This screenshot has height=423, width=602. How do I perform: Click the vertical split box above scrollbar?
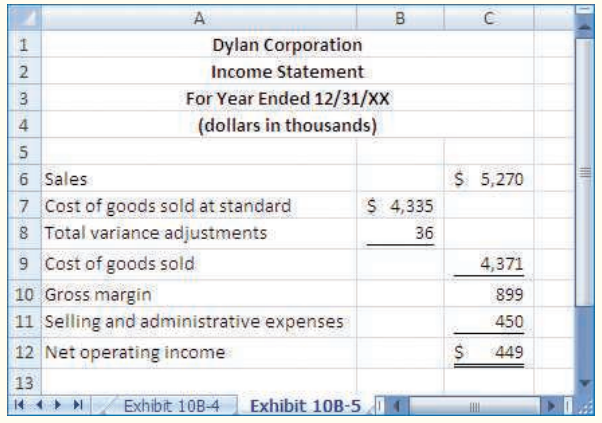584,10
